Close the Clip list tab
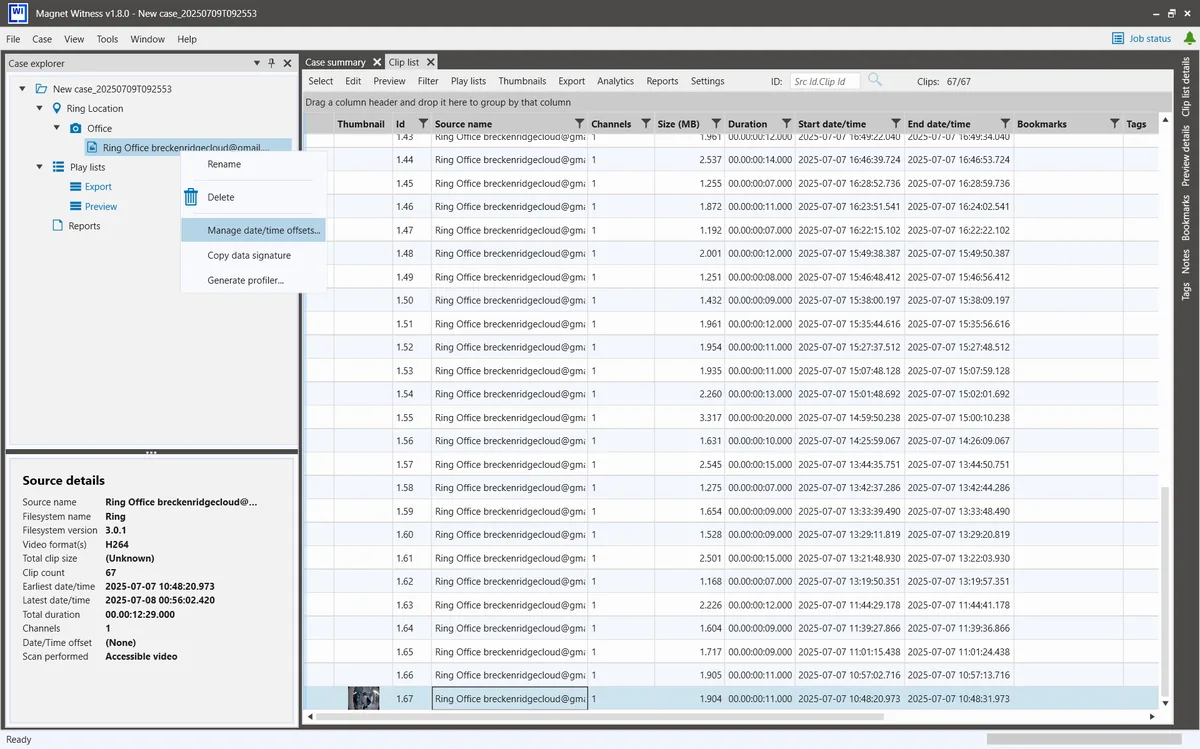The width and height of the screenshot is (1200, 749). 429,62
